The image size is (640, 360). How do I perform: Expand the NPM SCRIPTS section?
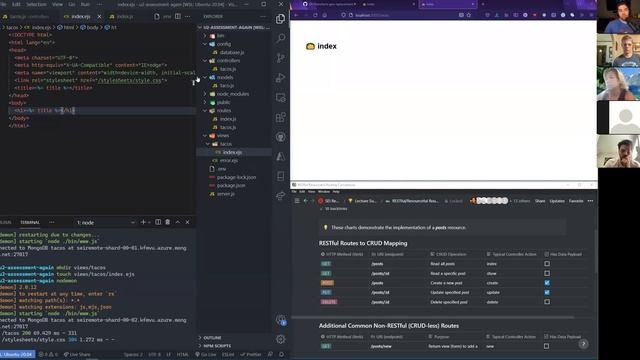[217, 346]
